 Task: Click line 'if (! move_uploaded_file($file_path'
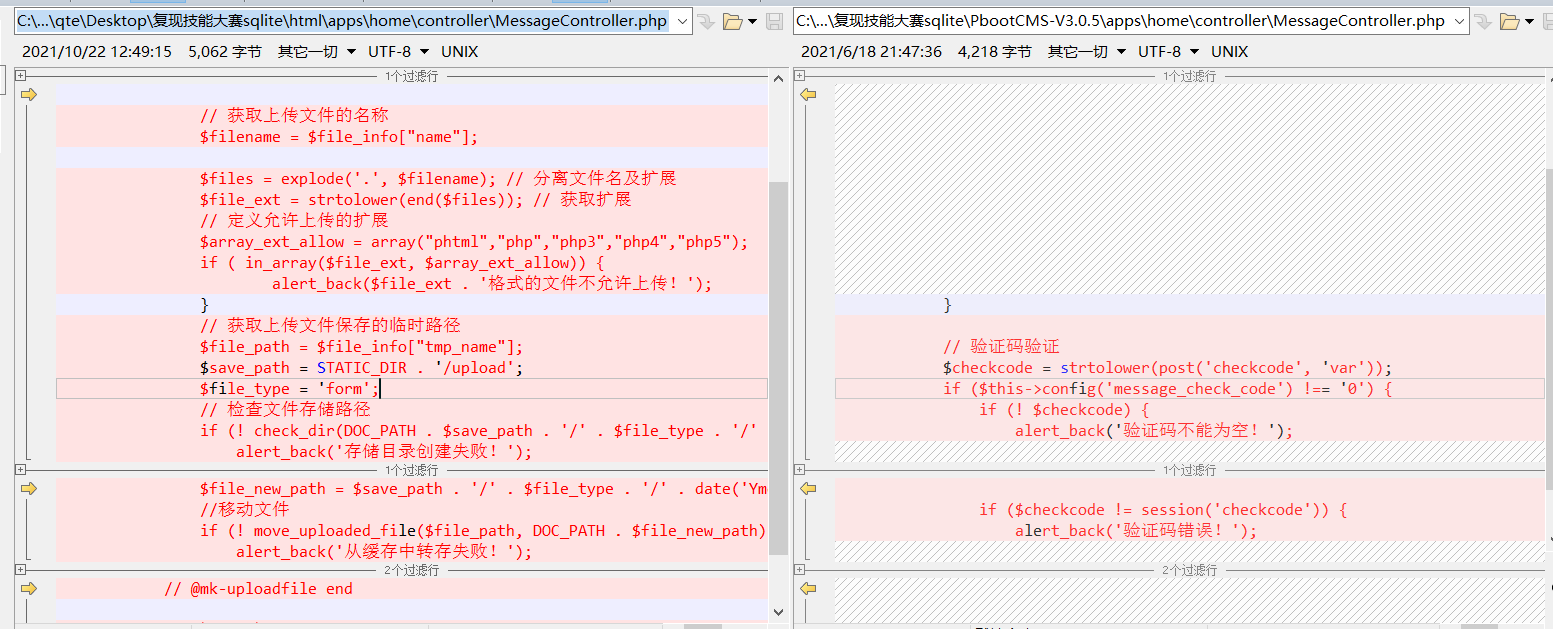[483, 531]
